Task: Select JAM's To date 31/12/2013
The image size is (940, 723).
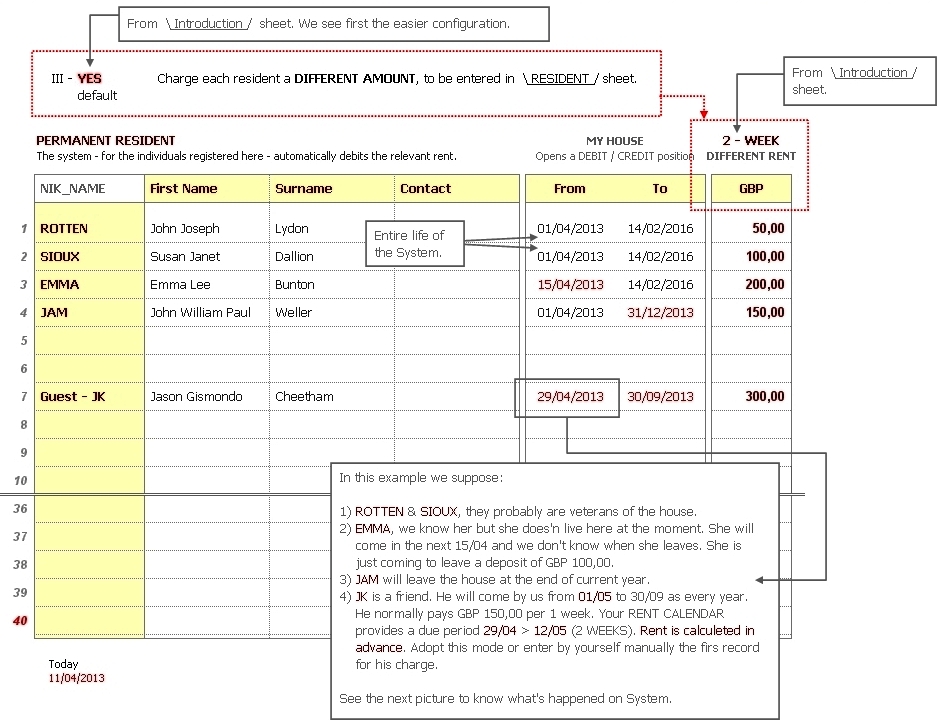Action: (660, 312)
